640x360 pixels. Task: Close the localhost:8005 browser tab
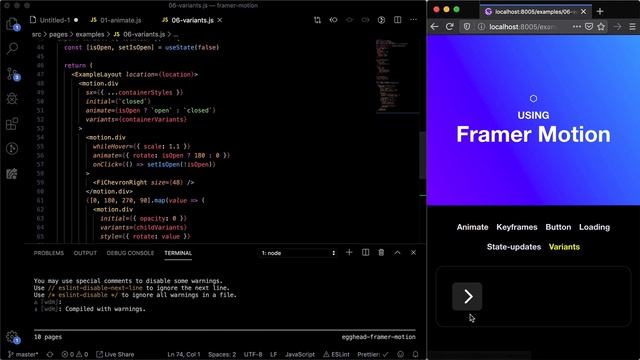tap(584, 11)
